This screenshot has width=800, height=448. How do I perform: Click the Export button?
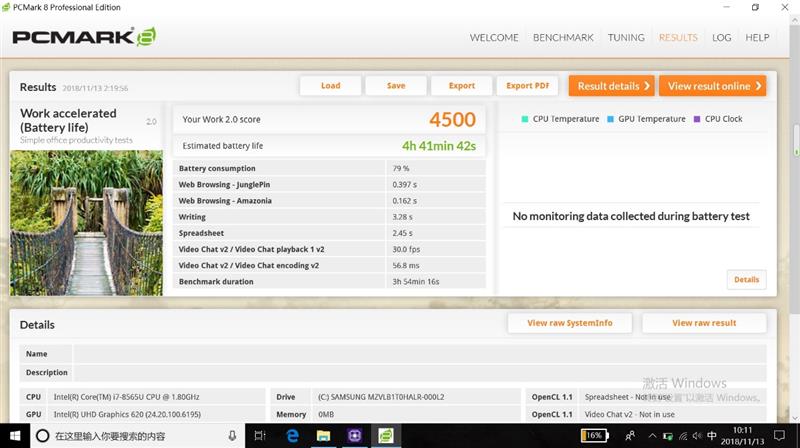tap(462, 86)
